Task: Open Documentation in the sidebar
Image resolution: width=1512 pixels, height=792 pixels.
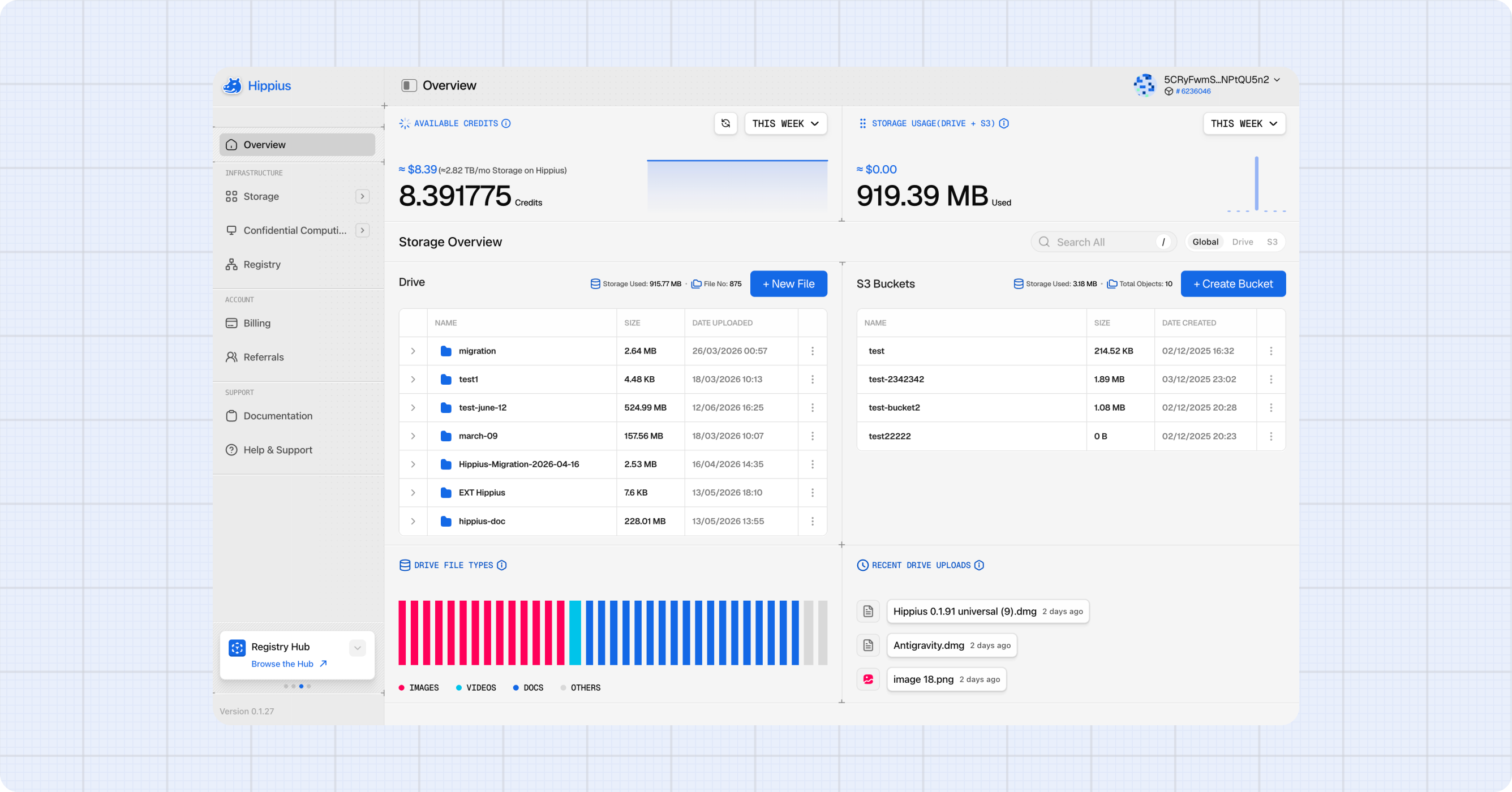Action: [x=297, y=416]
